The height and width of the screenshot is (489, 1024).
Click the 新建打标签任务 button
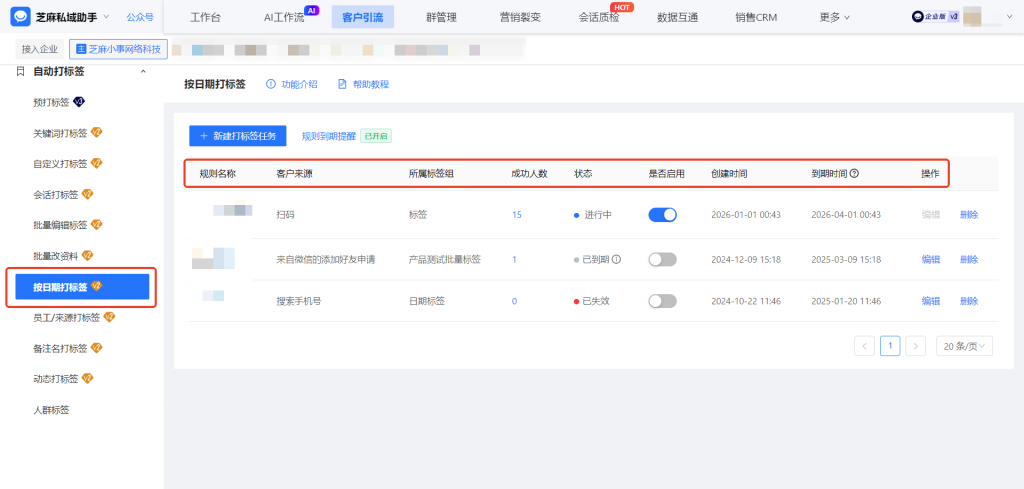[238, 136]
